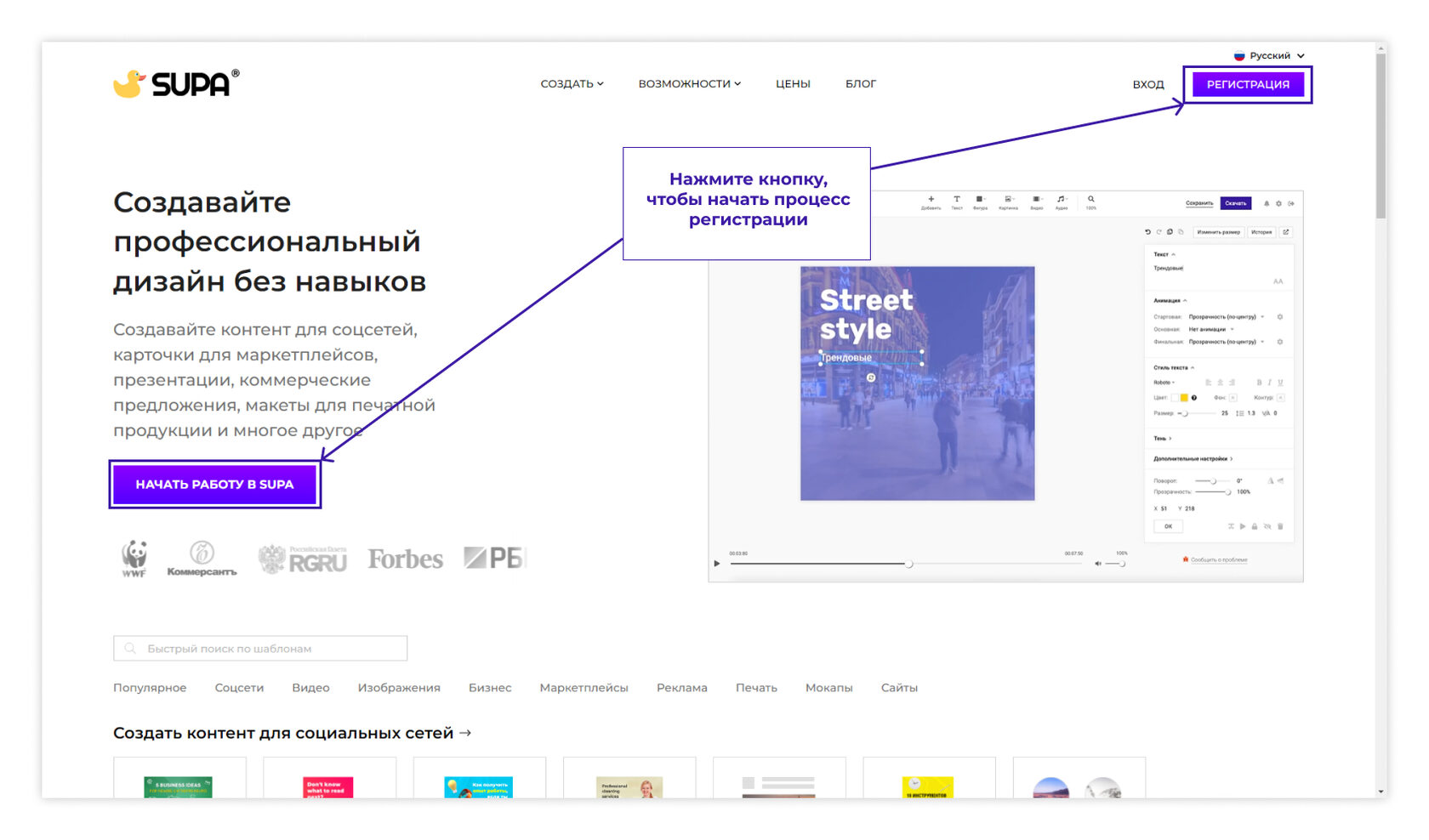The height and width of the screenshot is (840, 1429).
Task: Click the trash delete icon in editor panel
Action: tap(1280, 526)
